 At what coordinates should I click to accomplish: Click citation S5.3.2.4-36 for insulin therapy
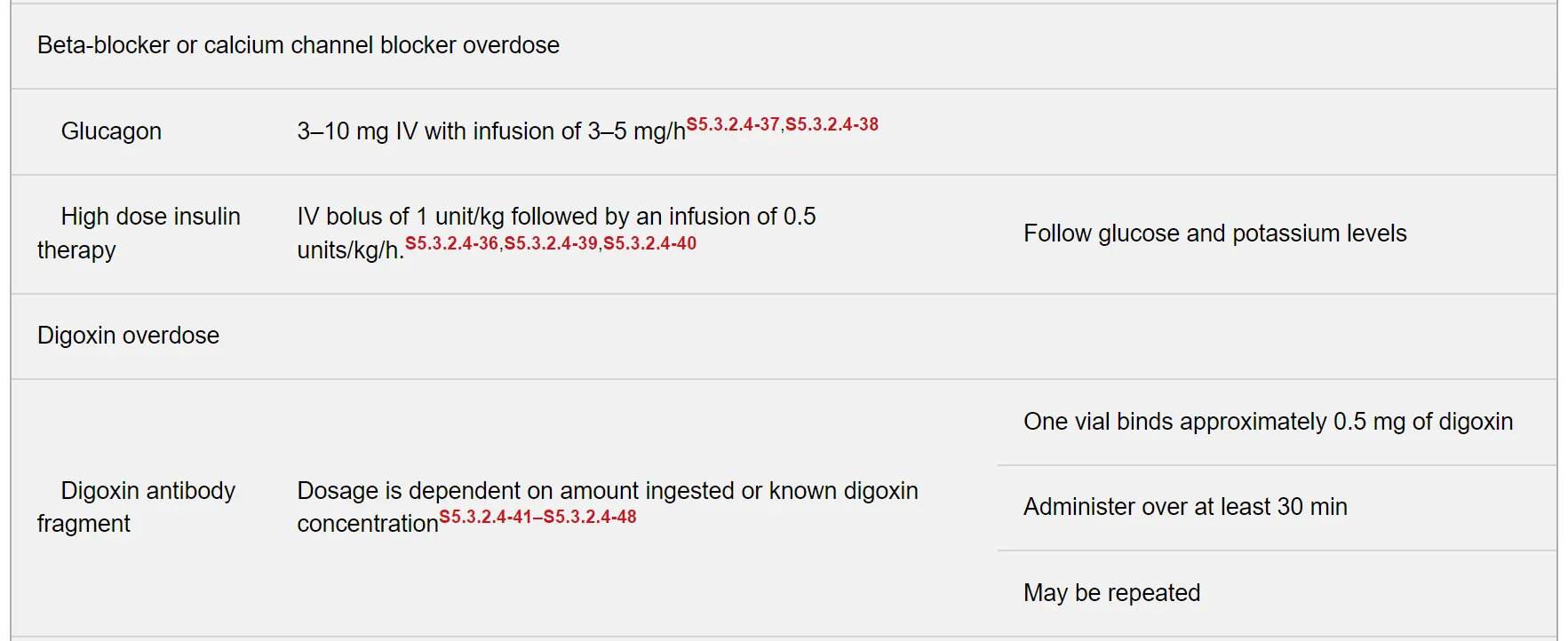(452, 243)
